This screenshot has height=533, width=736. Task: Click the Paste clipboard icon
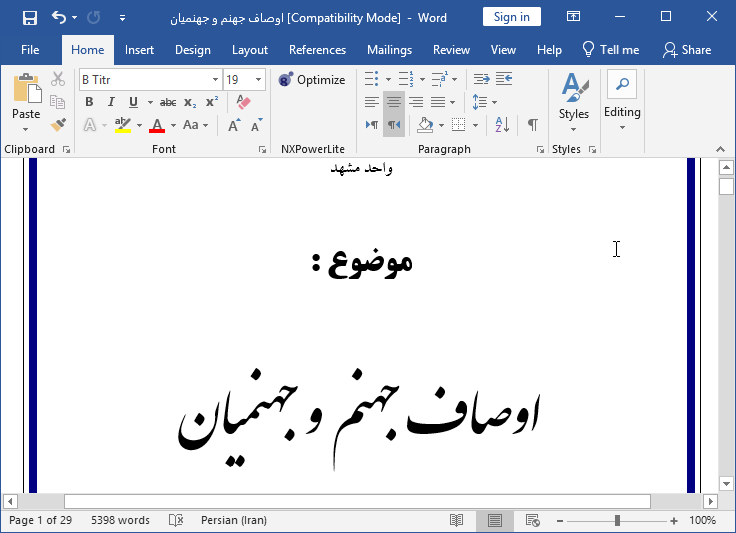27,88
